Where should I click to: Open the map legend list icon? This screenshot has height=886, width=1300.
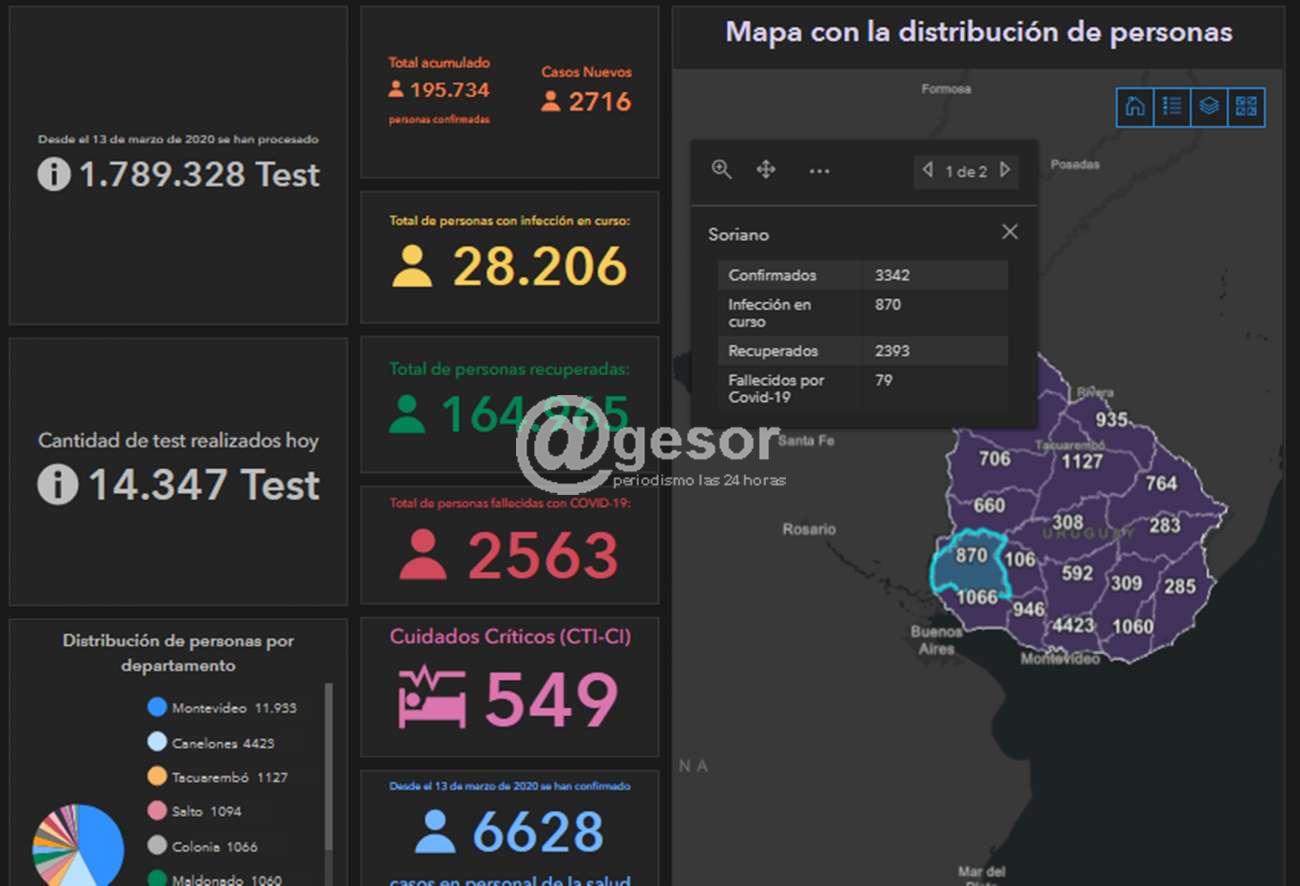pyautogui.click(x=1172, y=107)
